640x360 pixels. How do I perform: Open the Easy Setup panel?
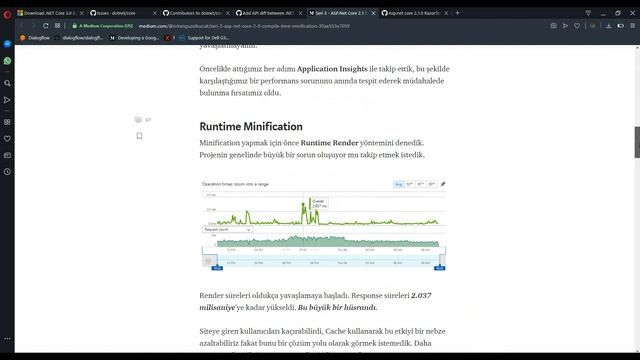(632, 26)
